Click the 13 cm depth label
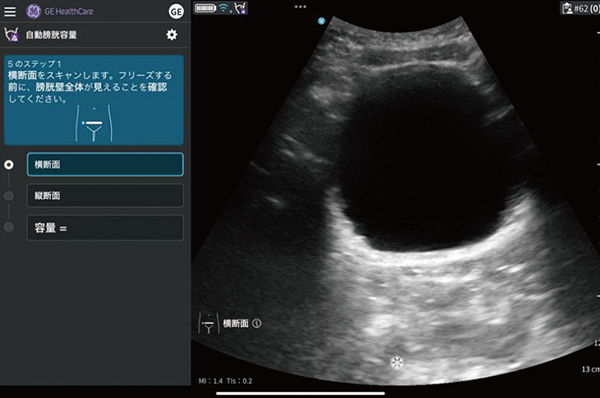 [590, 369]
